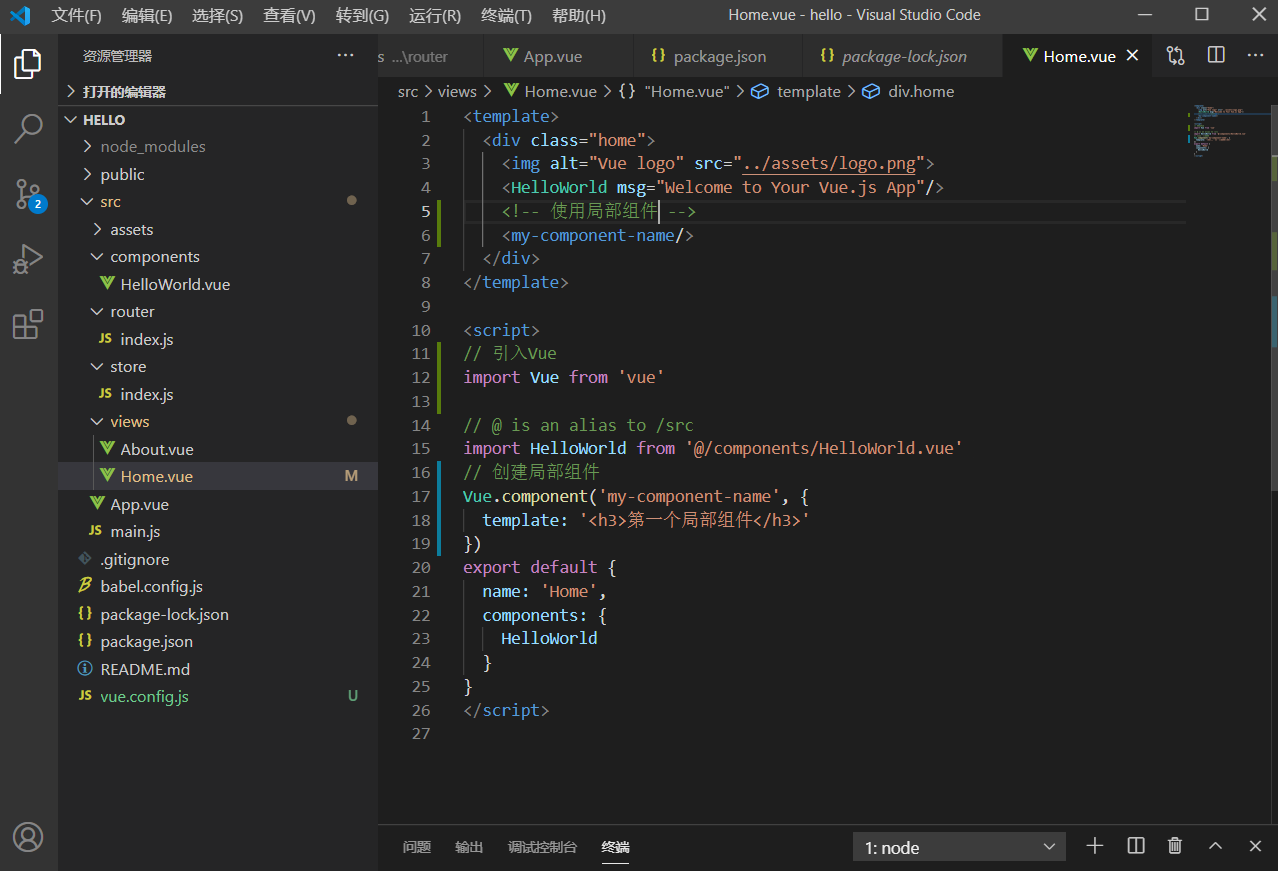Open the 文件(F) menu
The image size is (1278, 871).
point(77,15)
